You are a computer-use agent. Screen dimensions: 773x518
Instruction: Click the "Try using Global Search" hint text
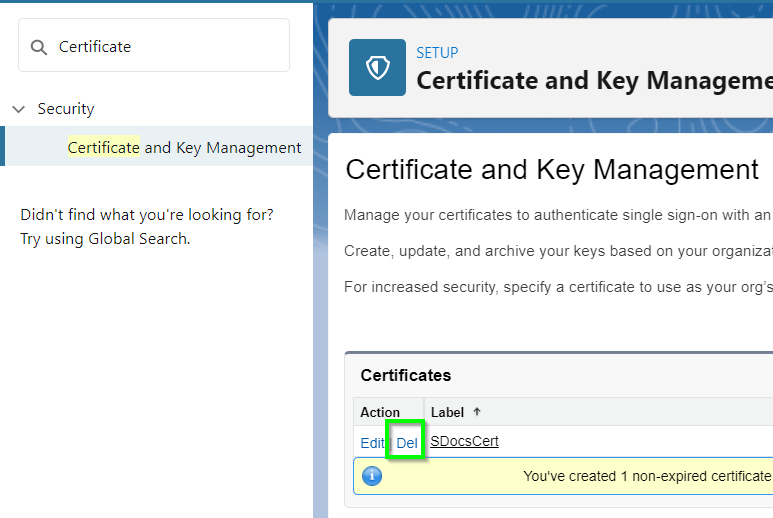click(x=105, y=239)
